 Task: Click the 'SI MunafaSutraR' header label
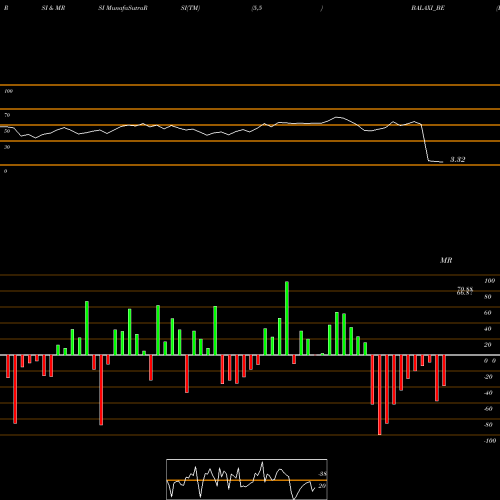click(x=123, y=8)
